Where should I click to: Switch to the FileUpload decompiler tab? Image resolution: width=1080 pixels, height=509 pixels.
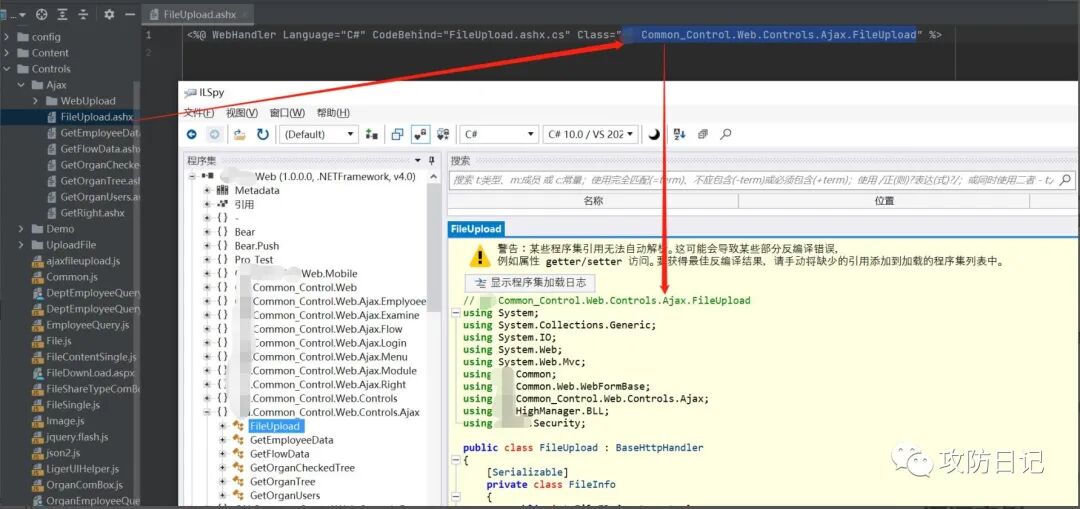tap(476, 229)
